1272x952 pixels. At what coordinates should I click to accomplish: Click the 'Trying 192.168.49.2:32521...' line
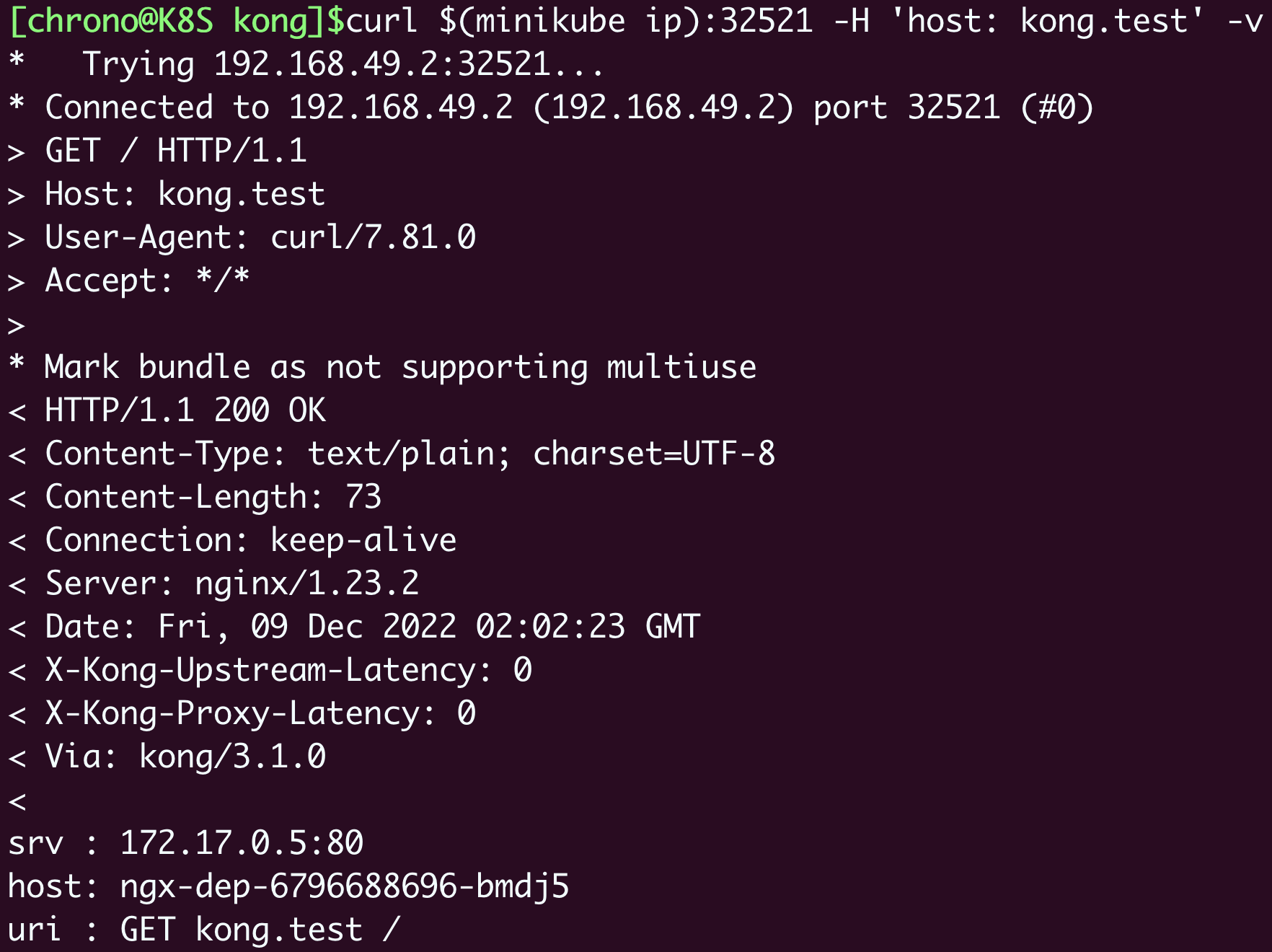pos(343,65)
